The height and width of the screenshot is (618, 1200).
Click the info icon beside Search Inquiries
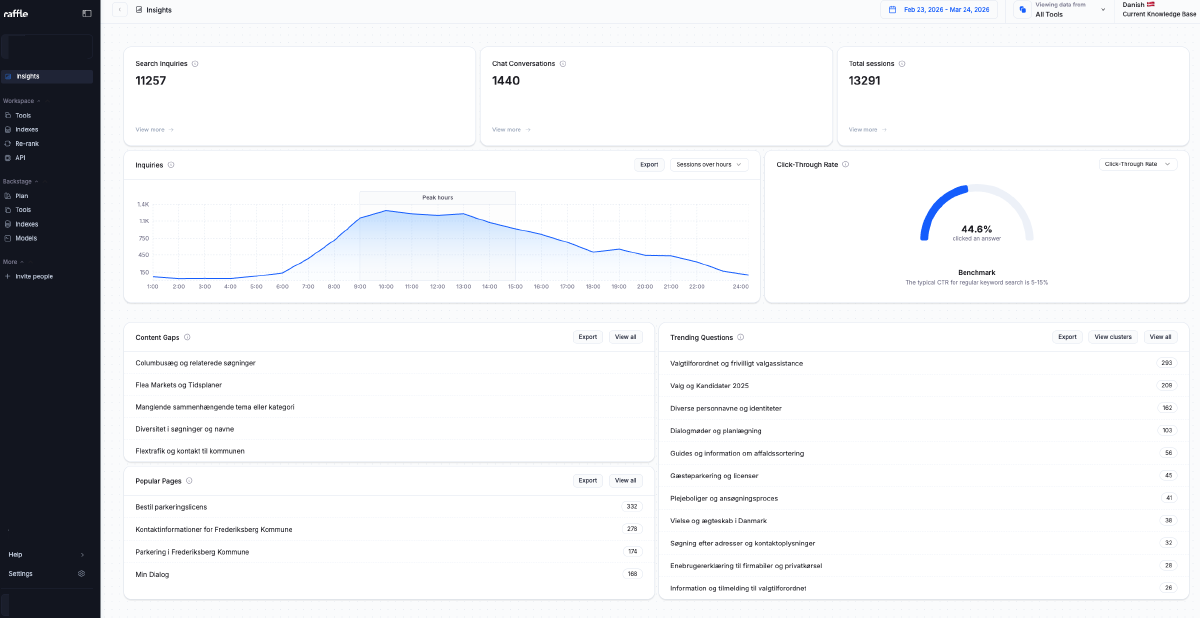click(x=195, y=64)
